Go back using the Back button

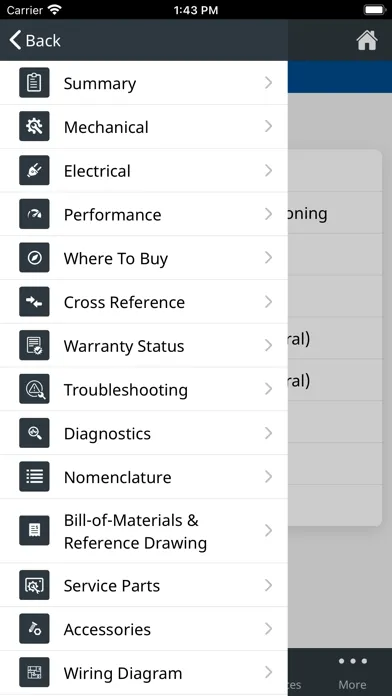pyautogui.click(x=35, y=40)
